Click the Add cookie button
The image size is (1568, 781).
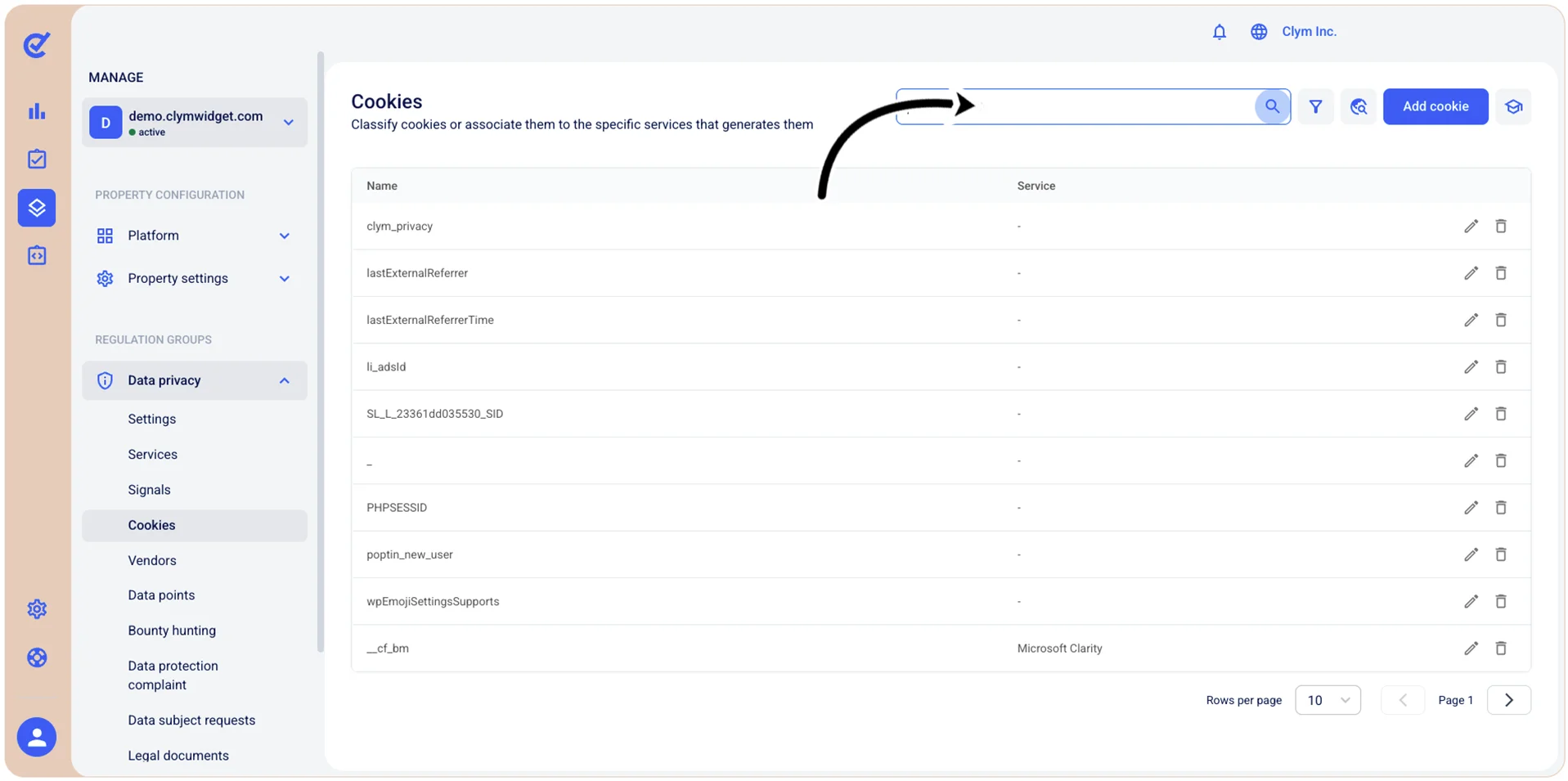pyautogui.click(x=1435, y=106)
